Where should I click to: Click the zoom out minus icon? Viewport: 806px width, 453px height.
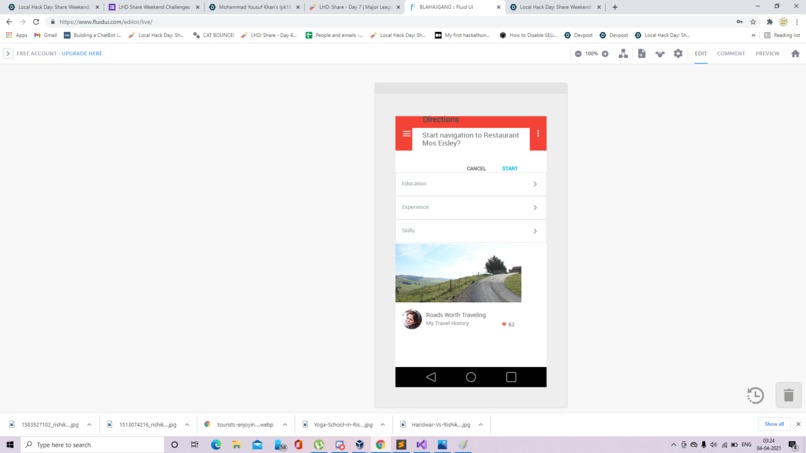click(578, 53)
